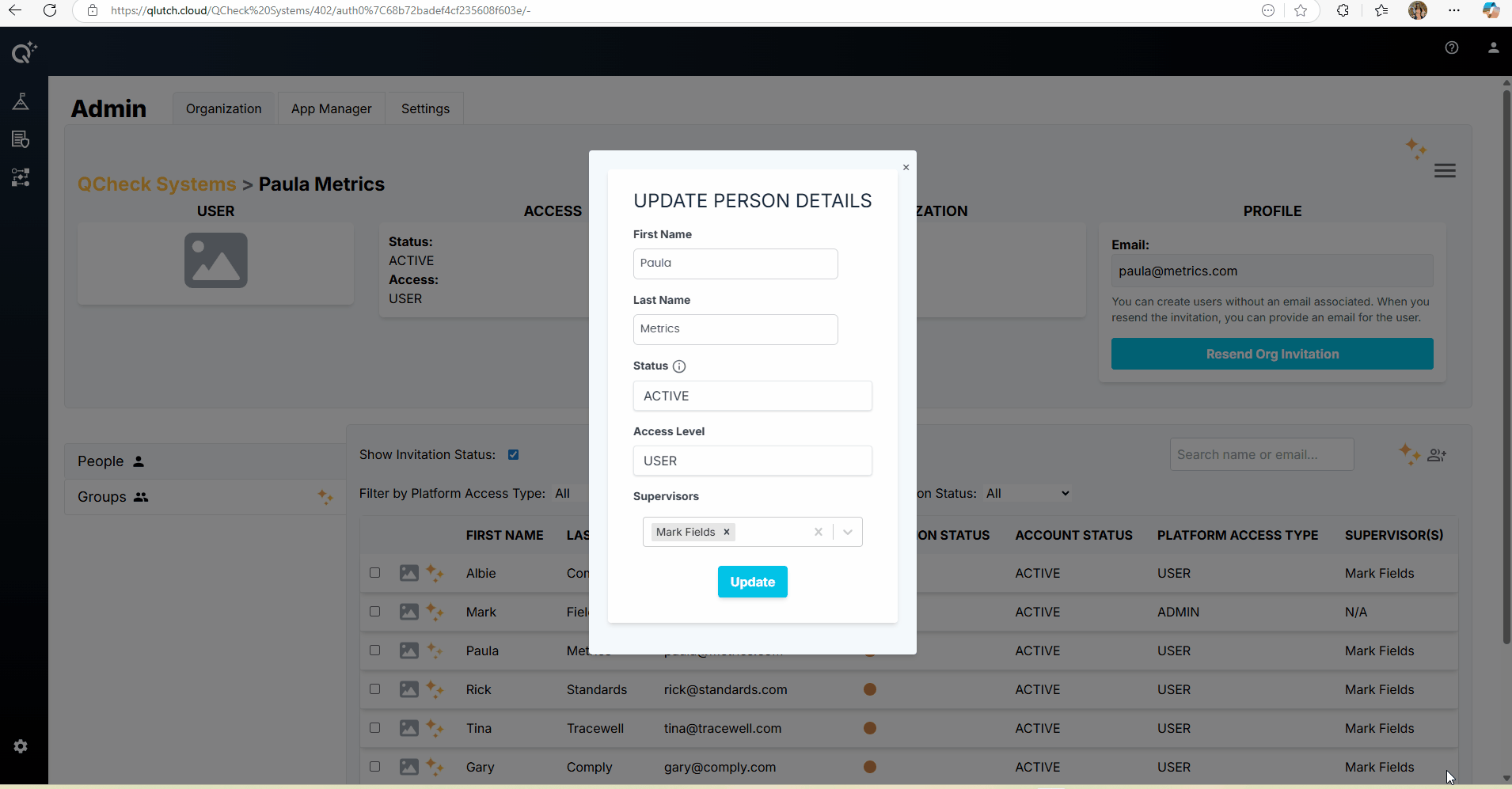Open the help question mark icon
The height and width of the screenshot is (789, 1512).
point(1451,47)
